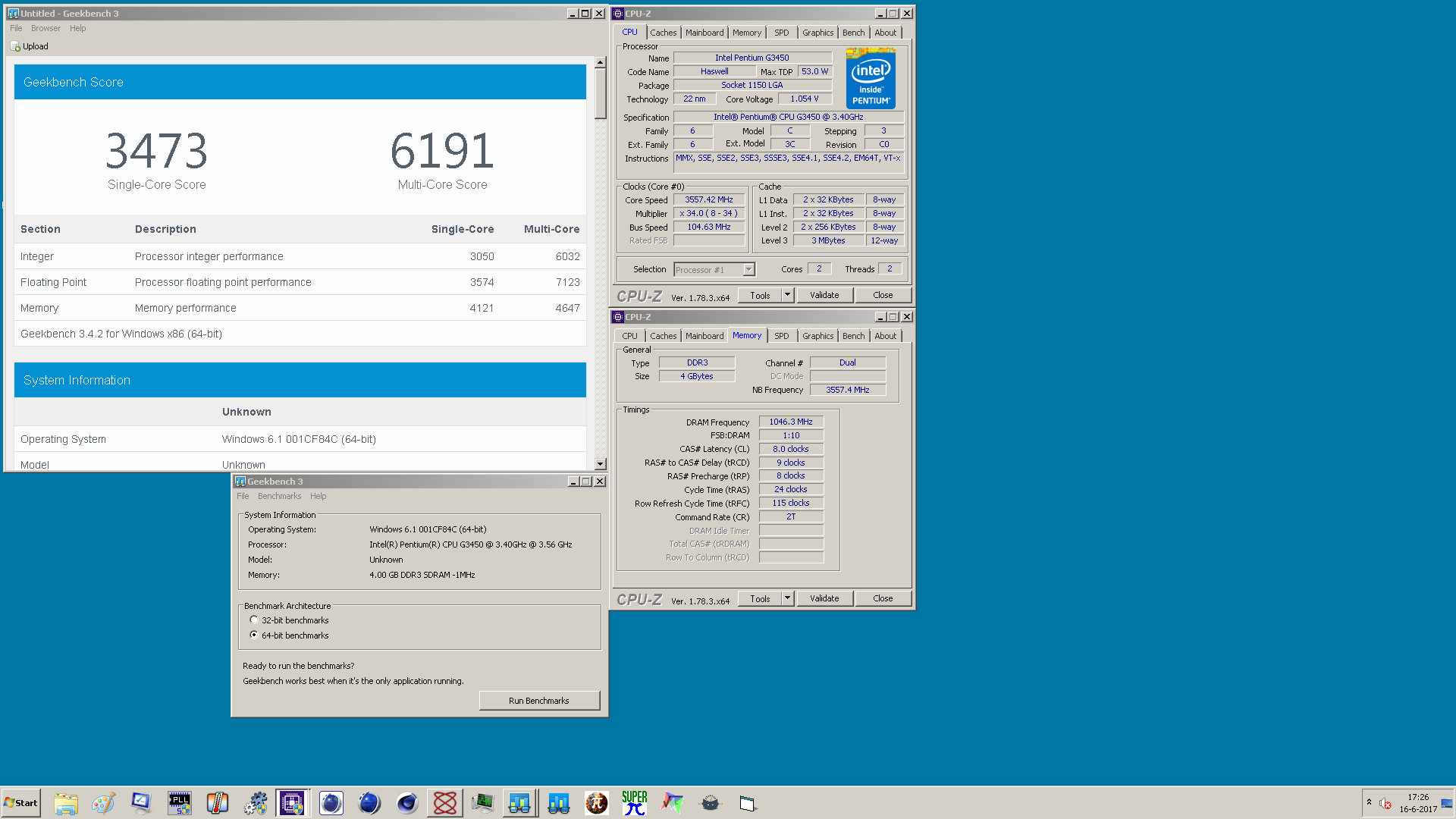Open About tab in lower CPU-Z window
This screenshot has width=1456, height=819.
(885, 336)
